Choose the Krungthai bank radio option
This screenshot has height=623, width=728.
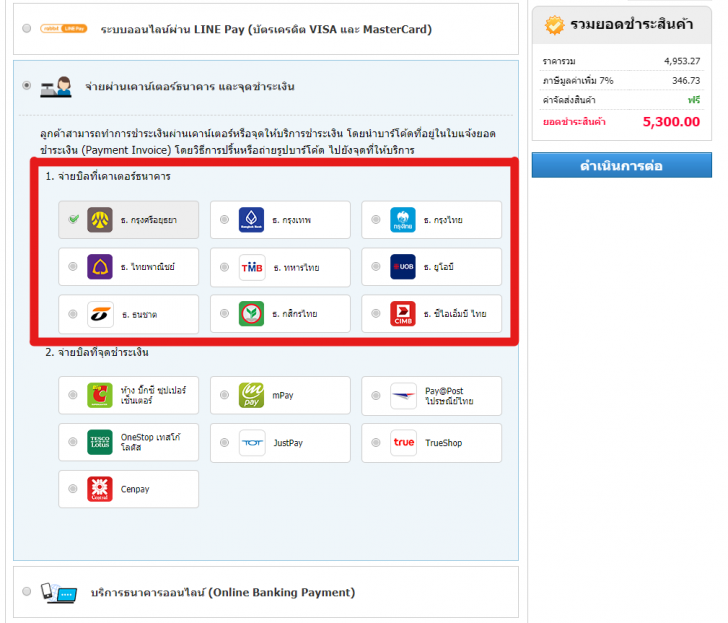point(376,219)
